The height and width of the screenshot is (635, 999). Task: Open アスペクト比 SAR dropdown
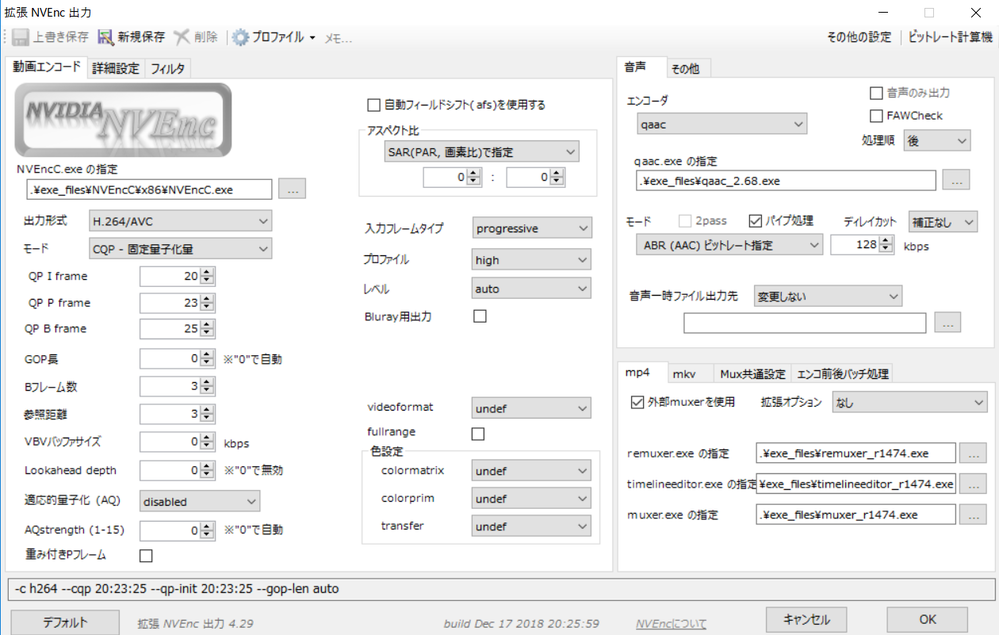tap(482, 152)
